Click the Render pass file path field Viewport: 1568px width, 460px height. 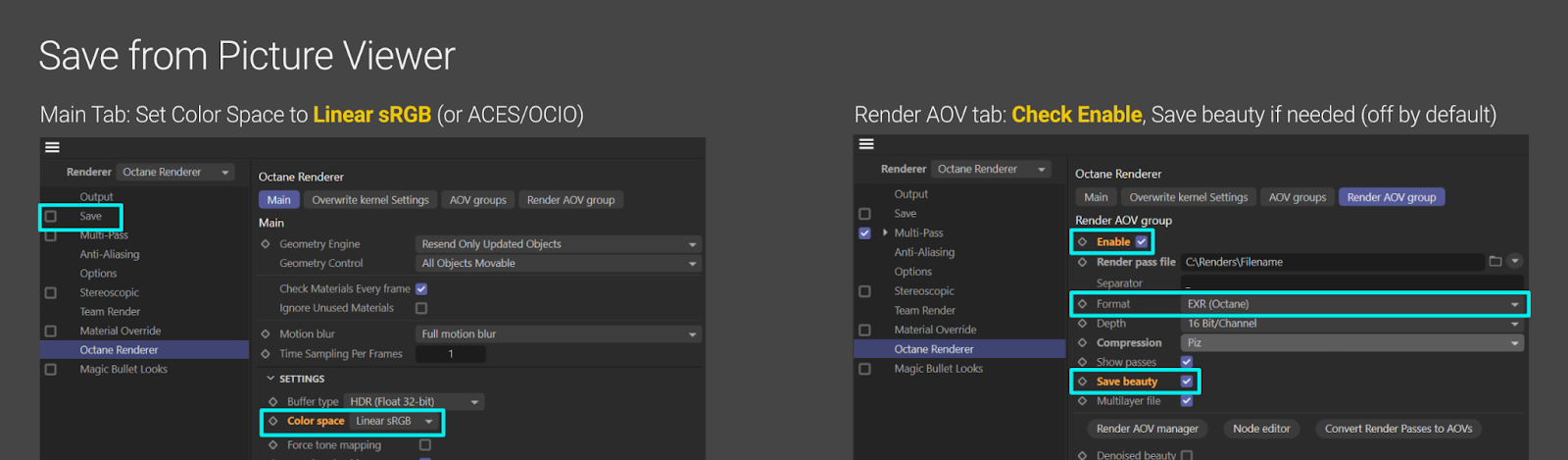pyautogui.click(x=1332, y=262)
